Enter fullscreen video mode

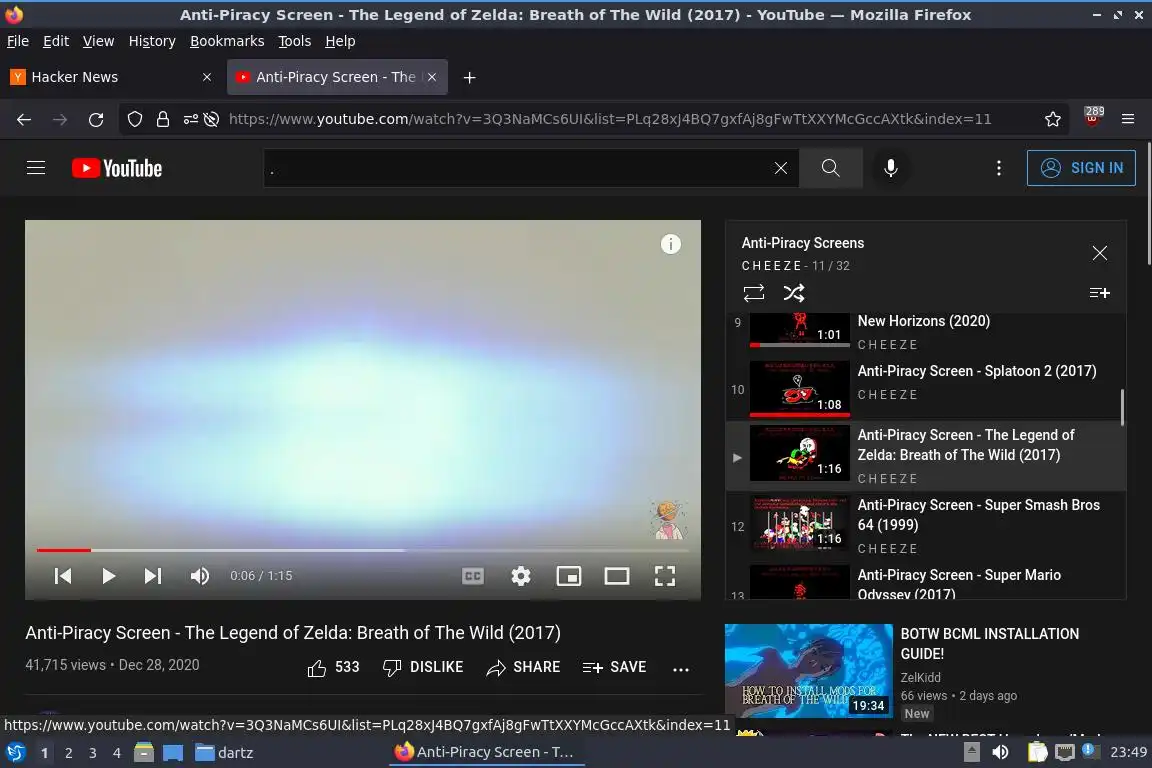click(x=664, y=576)
